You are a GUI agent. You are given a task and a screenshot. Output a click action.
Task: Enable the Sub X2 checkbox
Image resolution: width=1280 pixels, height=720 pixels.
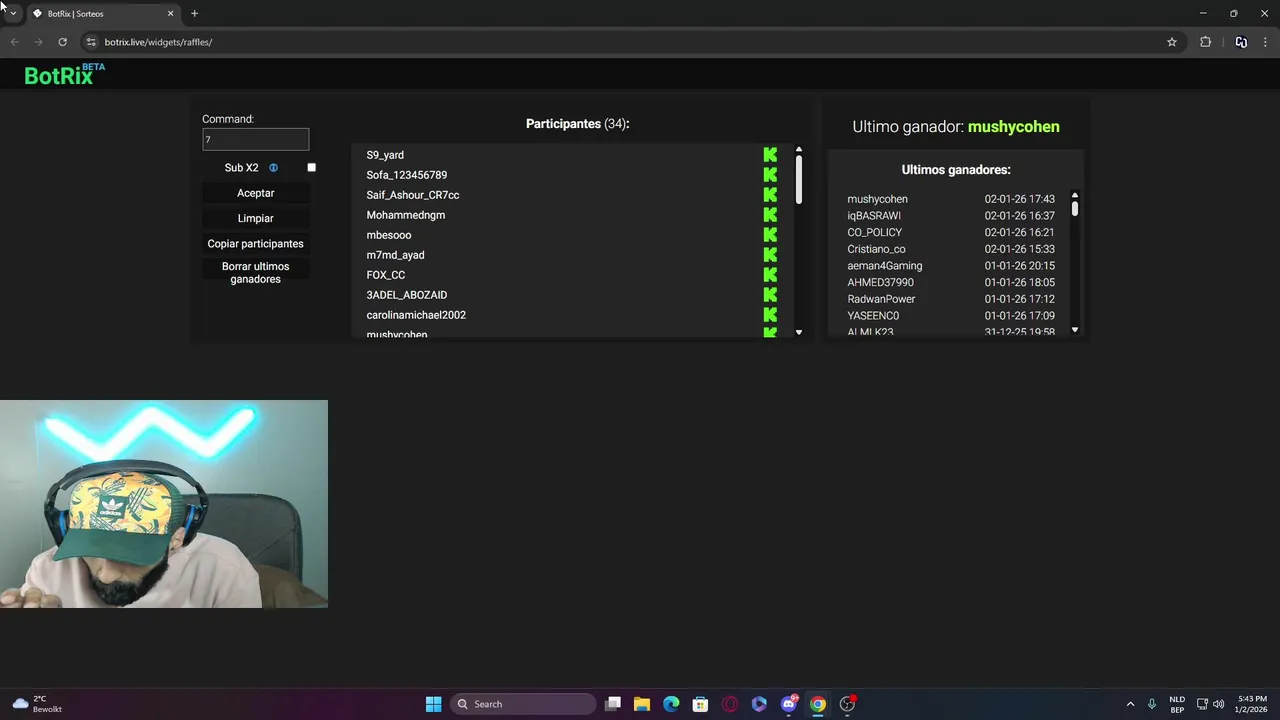pyautogui.click(x=311, y=168)
